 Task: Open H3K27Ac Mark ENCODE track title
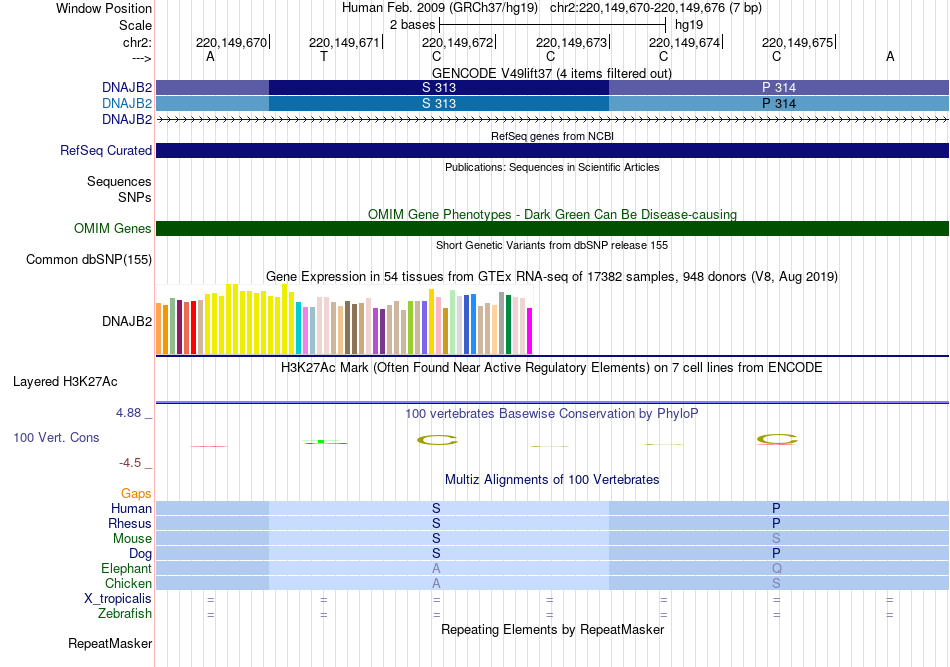point(551,368)
